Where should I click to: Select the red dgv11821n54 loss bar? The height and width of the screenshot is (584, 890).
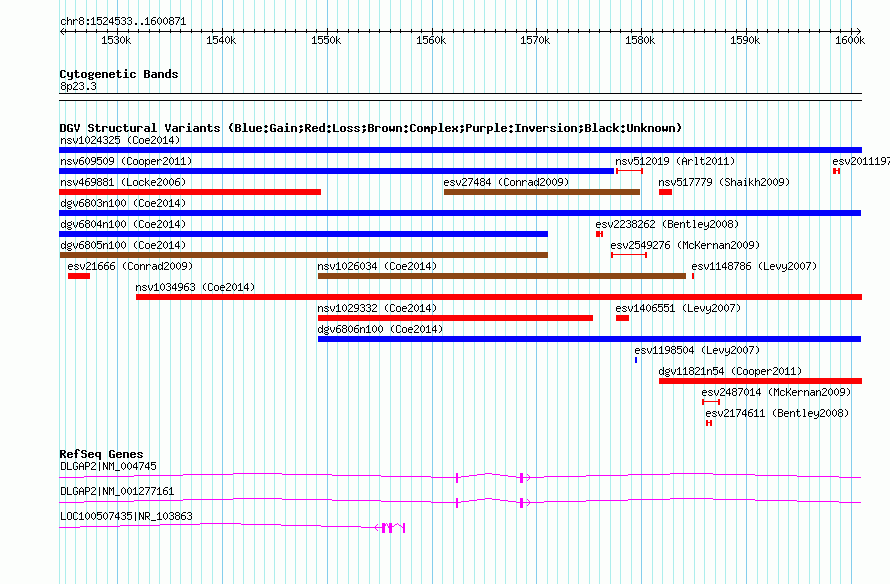761,381
